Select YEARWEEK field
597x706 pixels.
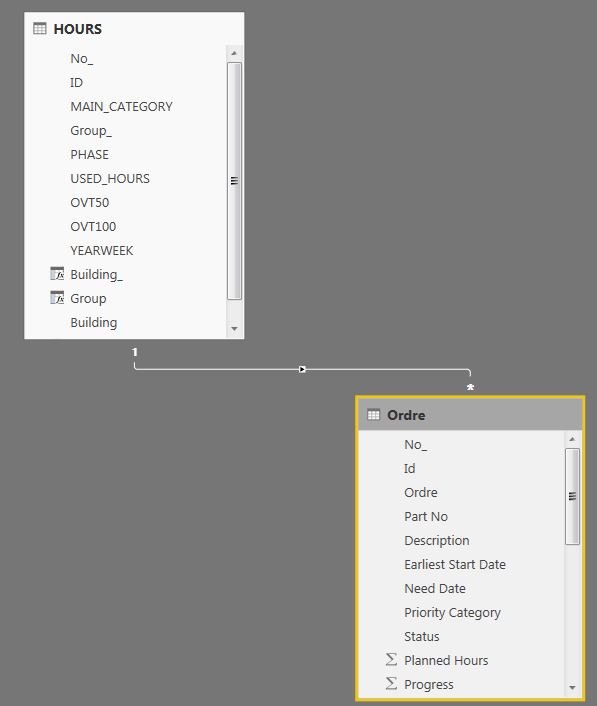click(x=102, y=250)
